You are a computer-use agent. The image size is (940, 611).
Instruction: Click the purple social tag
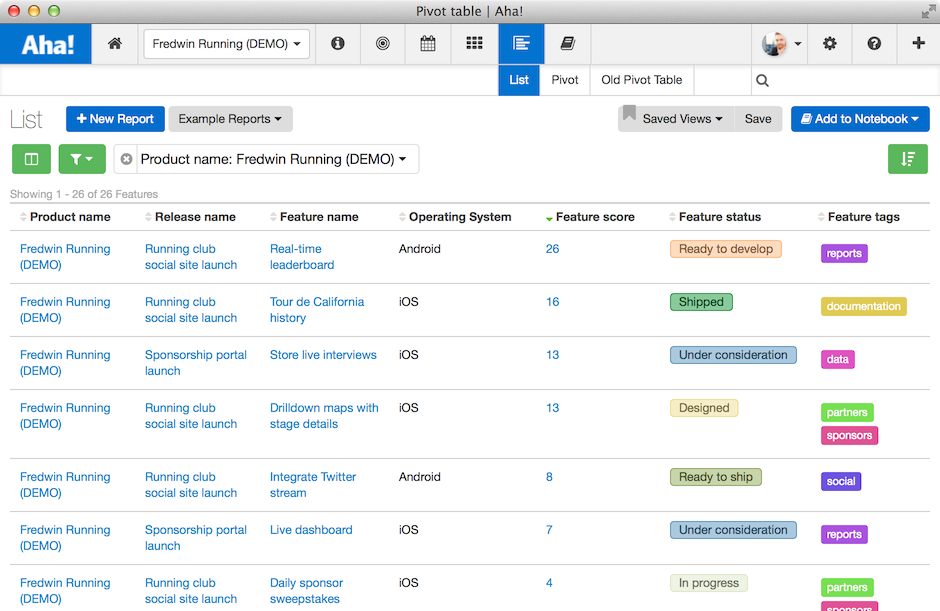840,481
